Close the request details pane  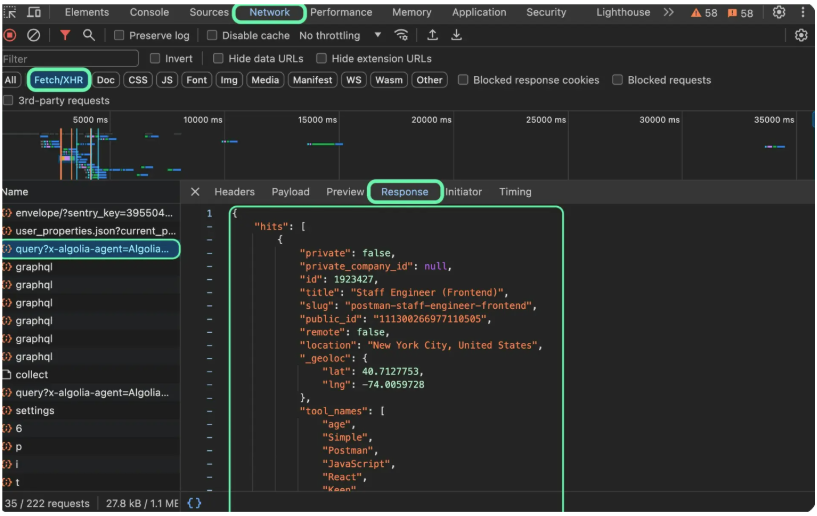coord(195,192)
